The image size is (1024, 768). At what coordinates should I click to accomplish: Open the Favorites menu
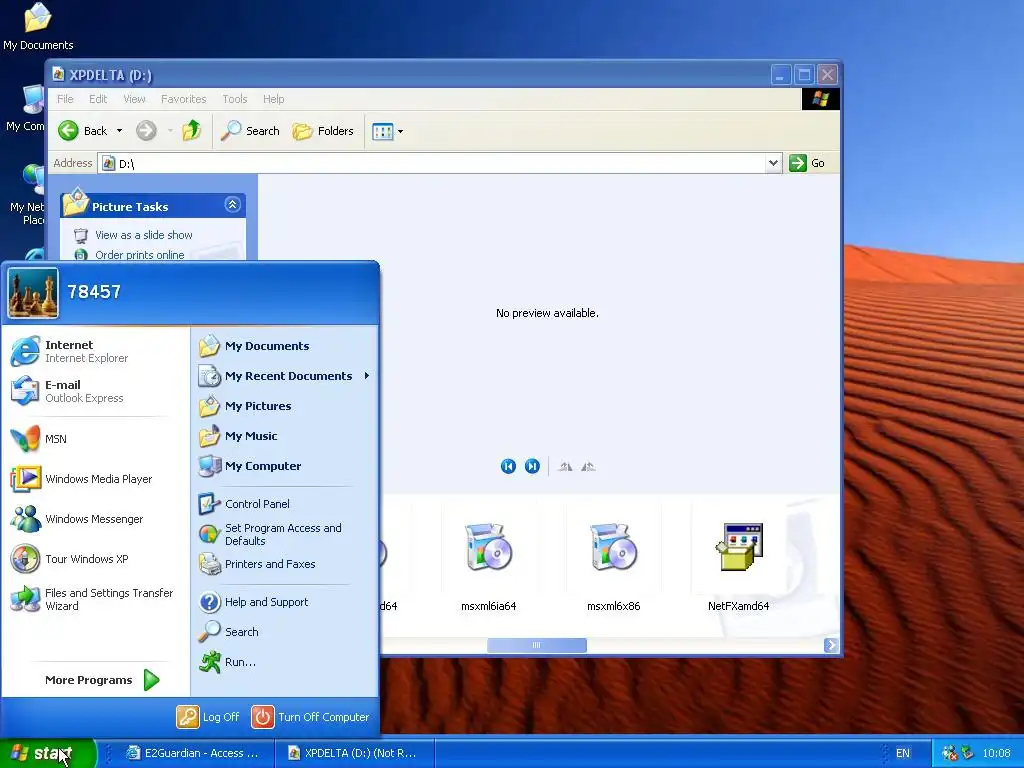click(184, 99)
